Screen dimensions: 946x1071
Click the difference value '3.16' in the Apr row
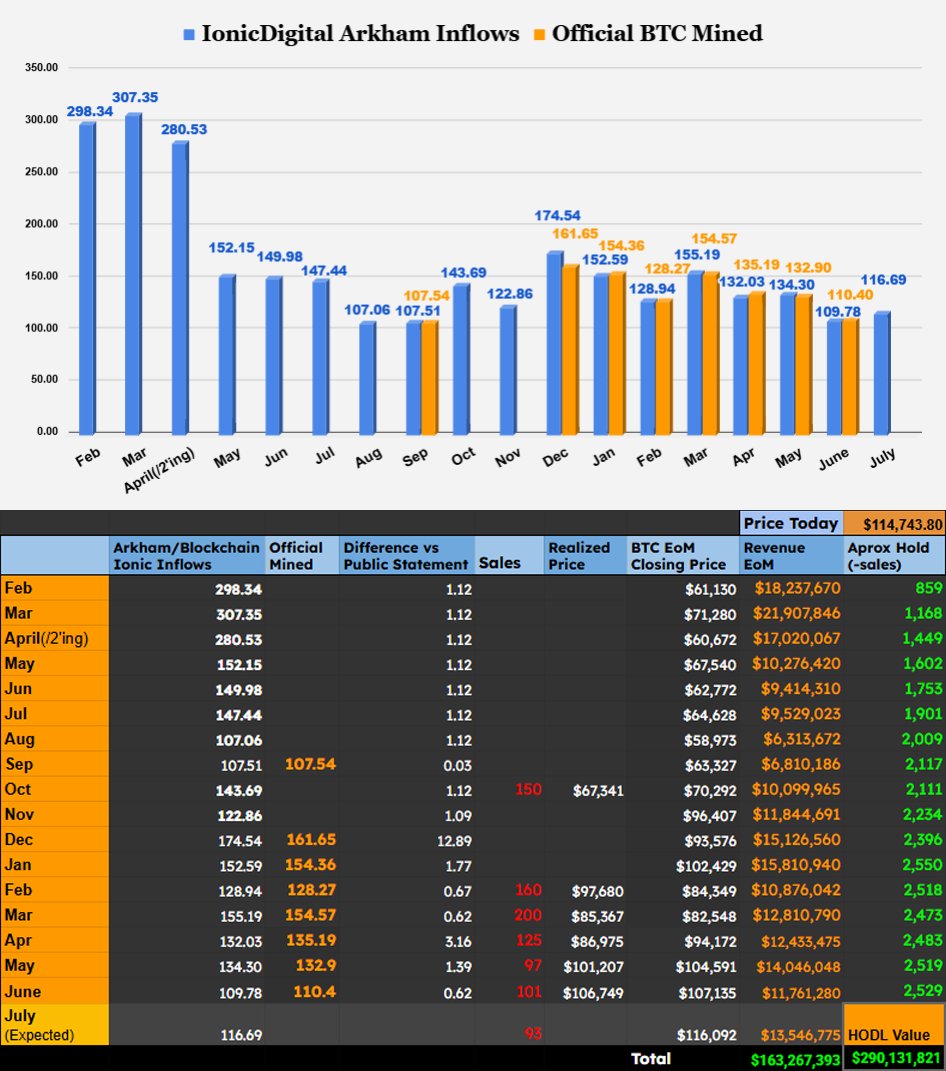(458, 941)
